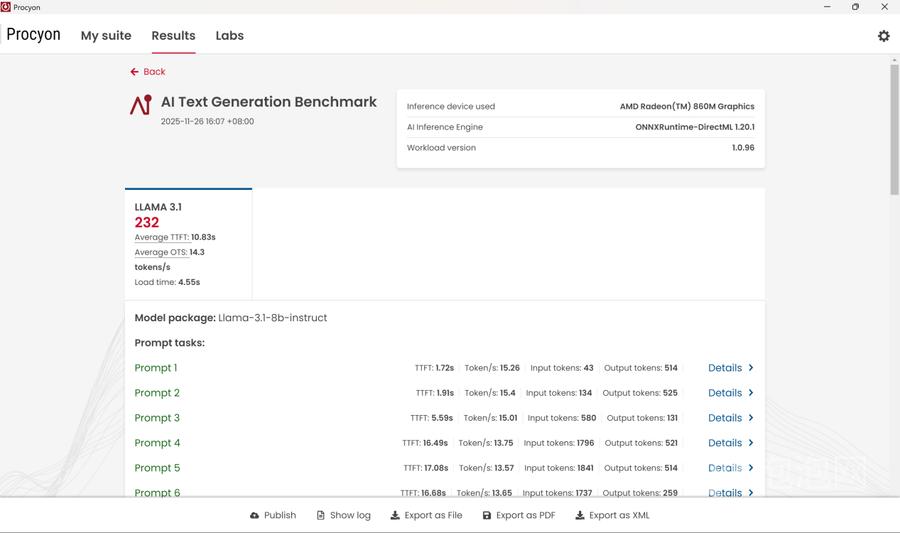Expand Details for Prompt 3
Viewport: 900px width, 533px height.
730,418
